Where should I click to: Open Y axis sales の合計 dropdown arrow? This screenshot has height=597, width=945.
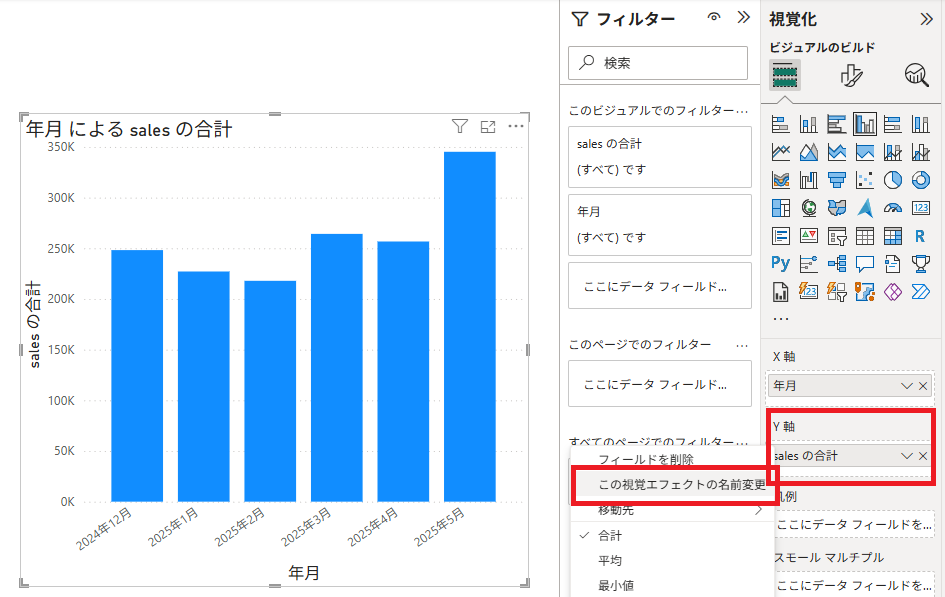[x=906, y=456]
